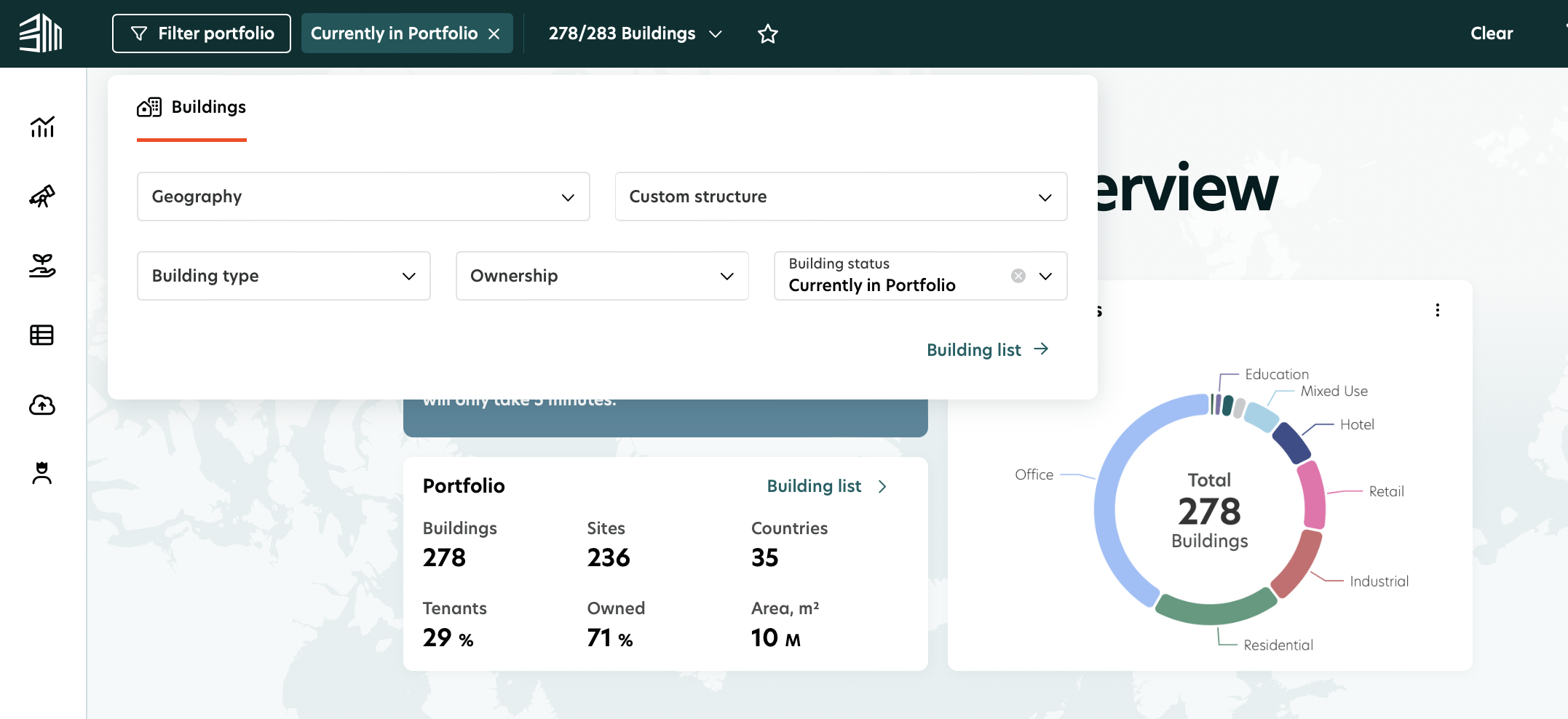This screenshot has width=1568, height=719.
Task: Expand the Building status dropdown
Action: click(1046, 276)
